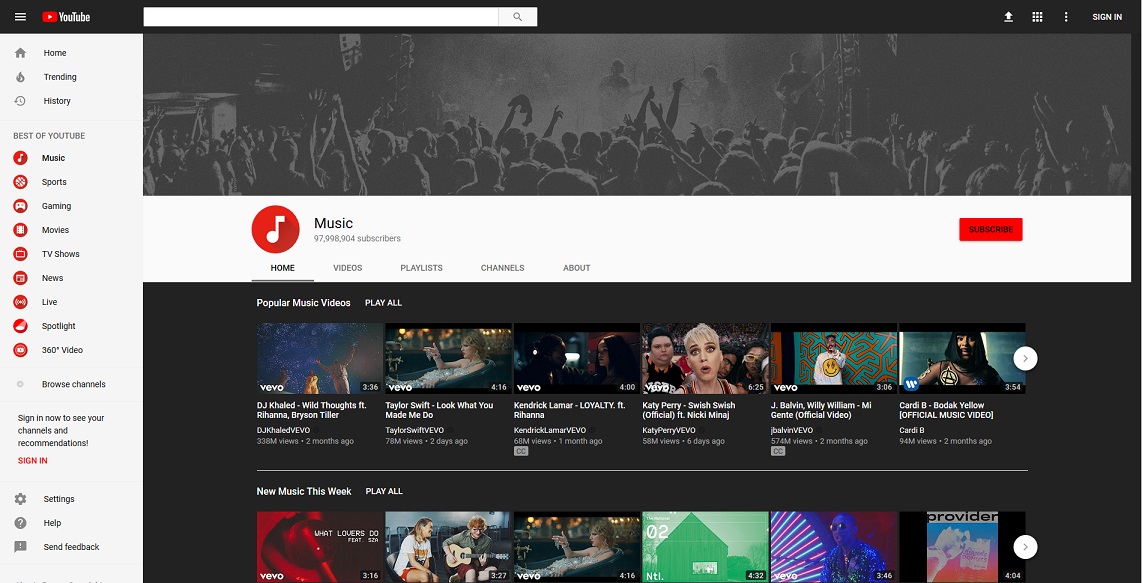Click CC badge under Kendrick Lamar video
The image size is (1142, 583).
click(521, 452)
